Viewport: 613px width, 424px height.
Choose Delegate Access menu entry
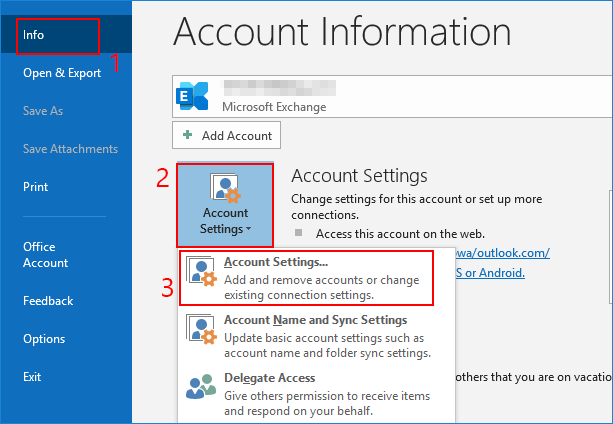coord(317,394)
